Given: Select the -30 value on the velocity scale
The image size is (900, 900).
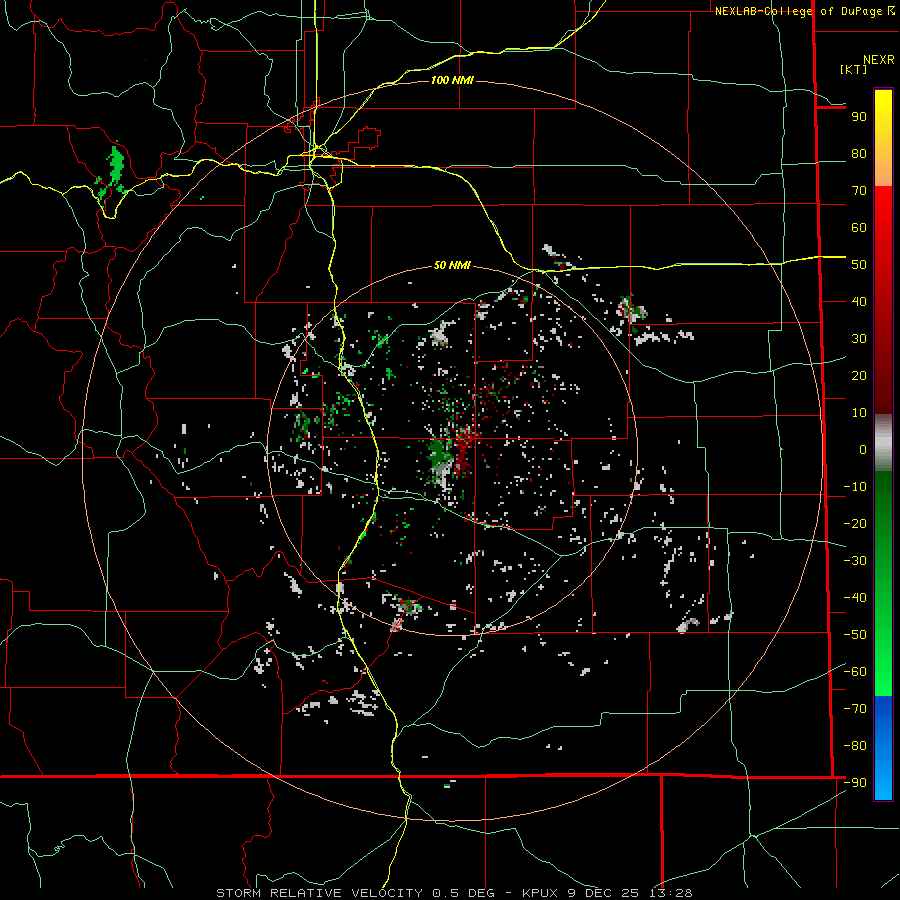Looking at the screenshot, I should [855, 561].
